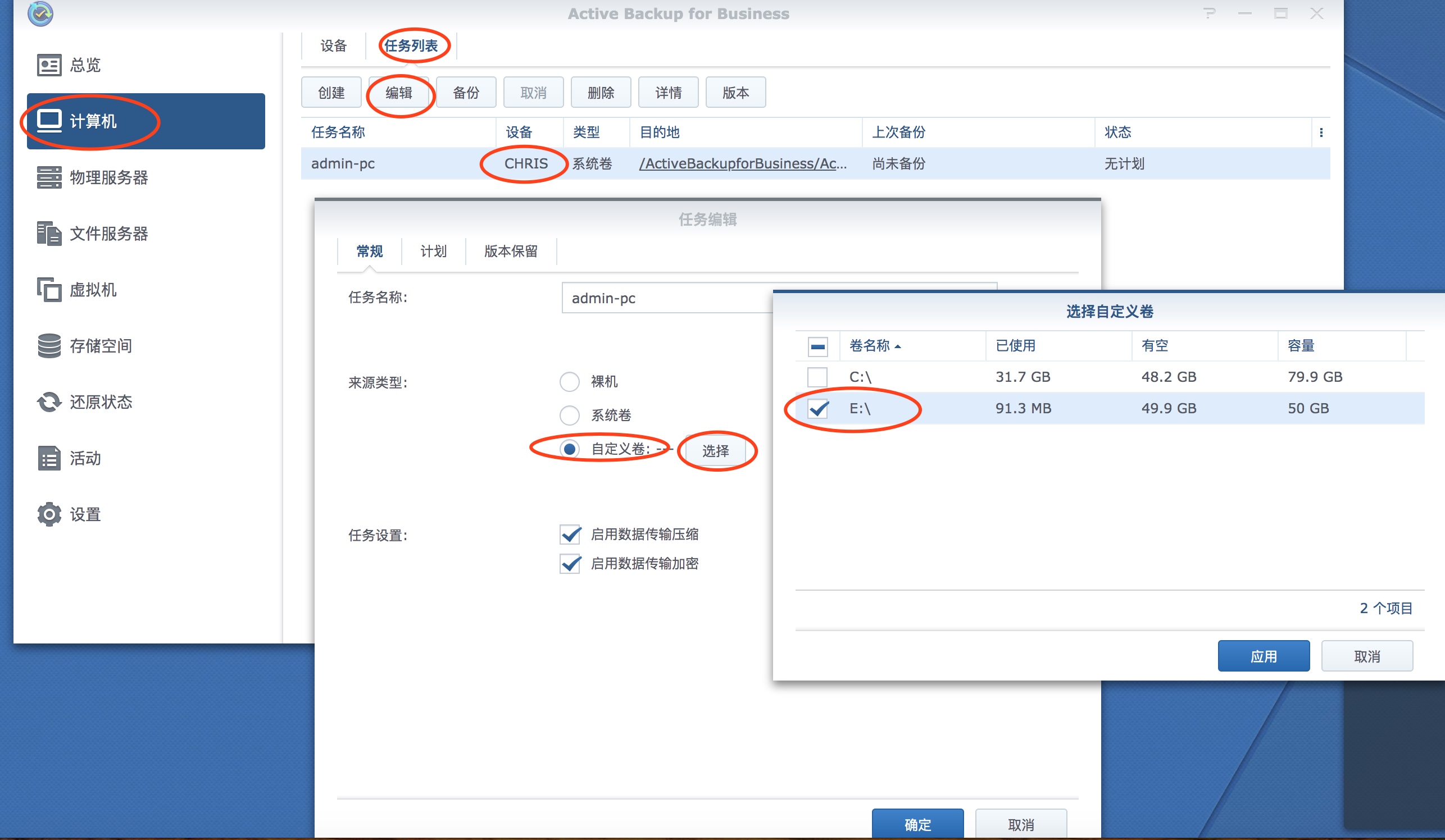Image resolution: width=1445 pixels, height=840 pixels.
Task: Click the 选择 button beside custom volume
Action: coord(716,451)
